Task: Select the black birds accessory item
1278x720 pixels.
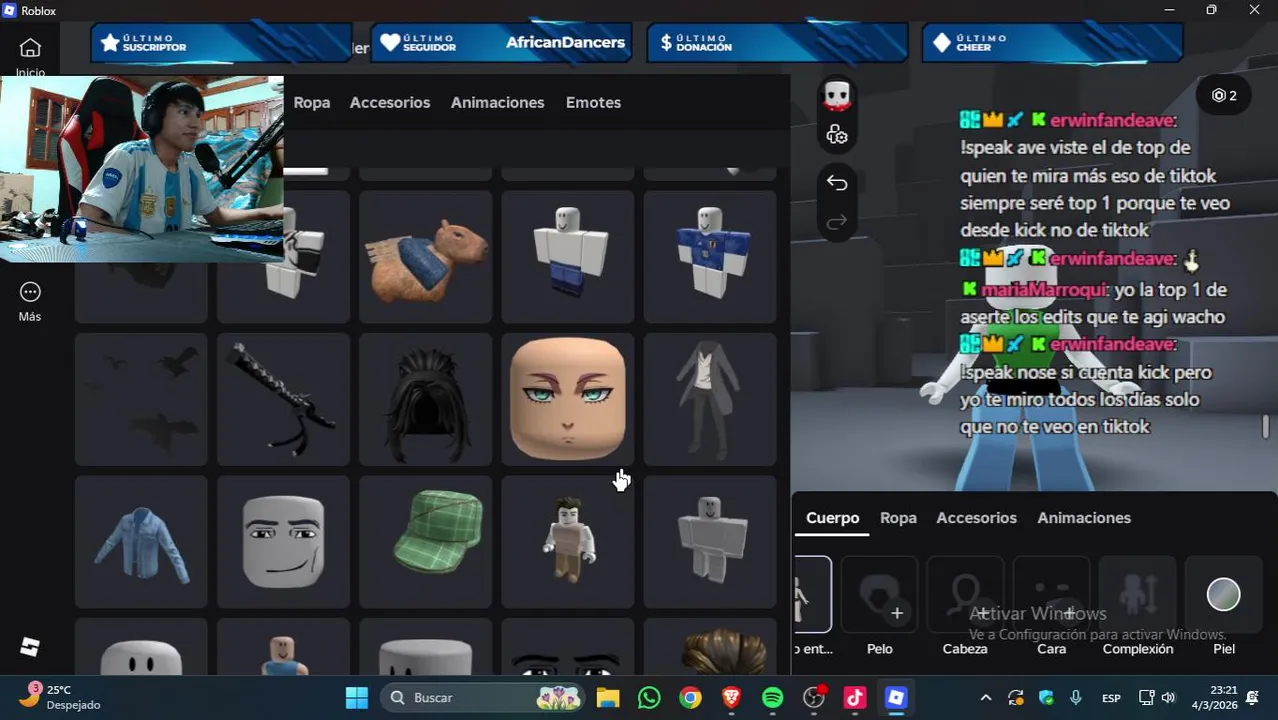Action: click(141, 399)
